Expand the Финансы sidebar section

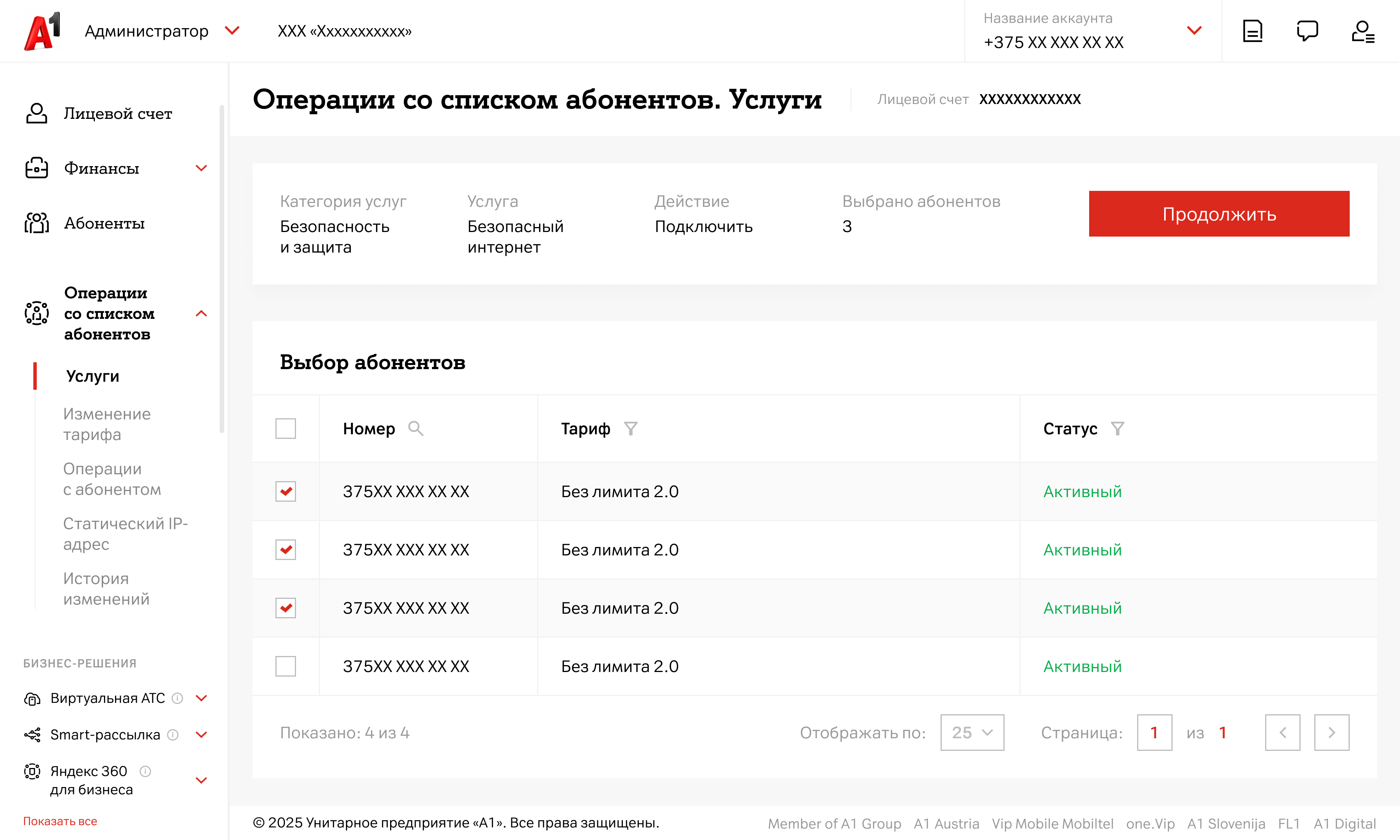[x=201, y=168]
